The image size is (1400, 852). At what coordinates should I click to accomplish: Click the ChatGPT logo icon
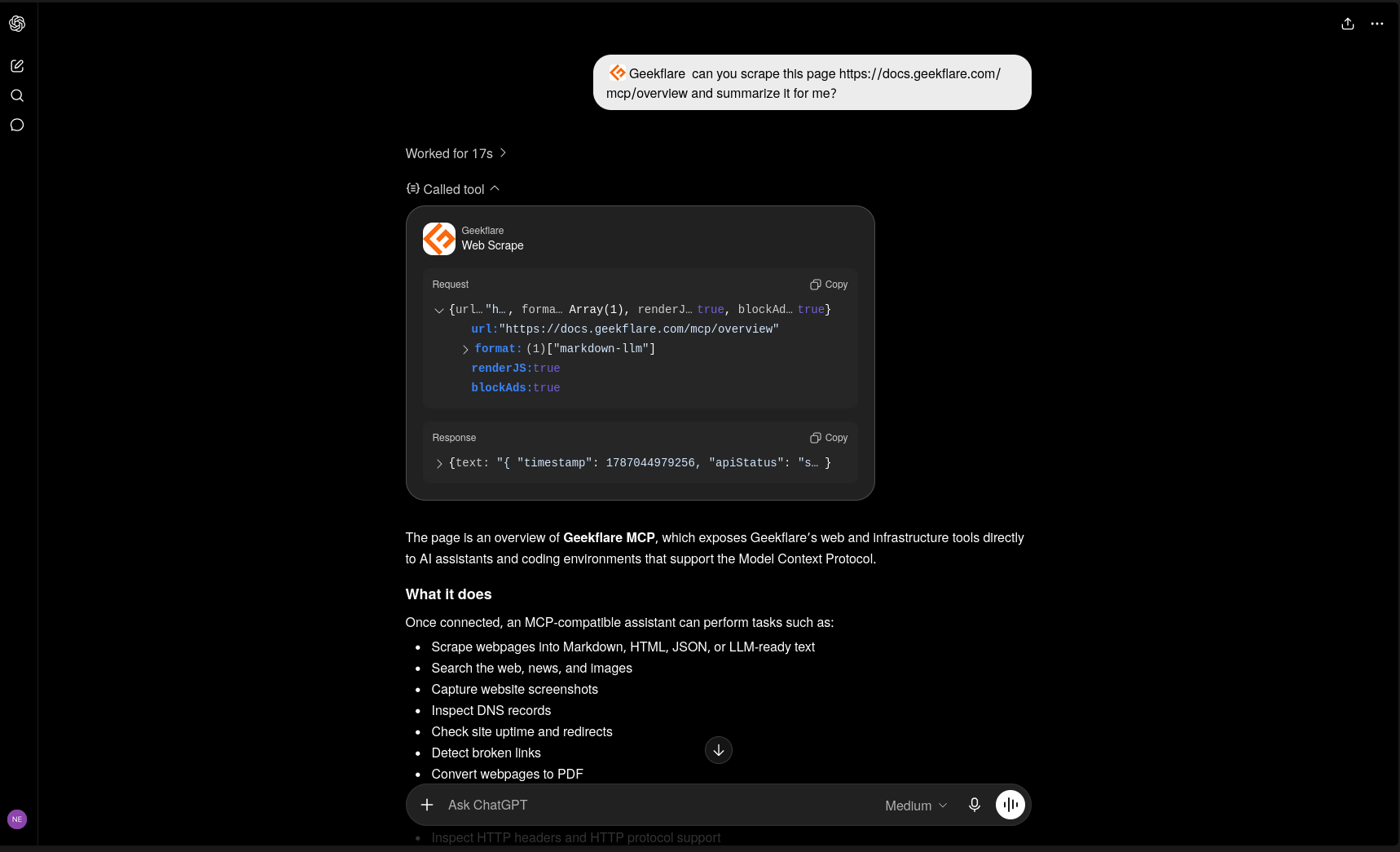(17, 24)
